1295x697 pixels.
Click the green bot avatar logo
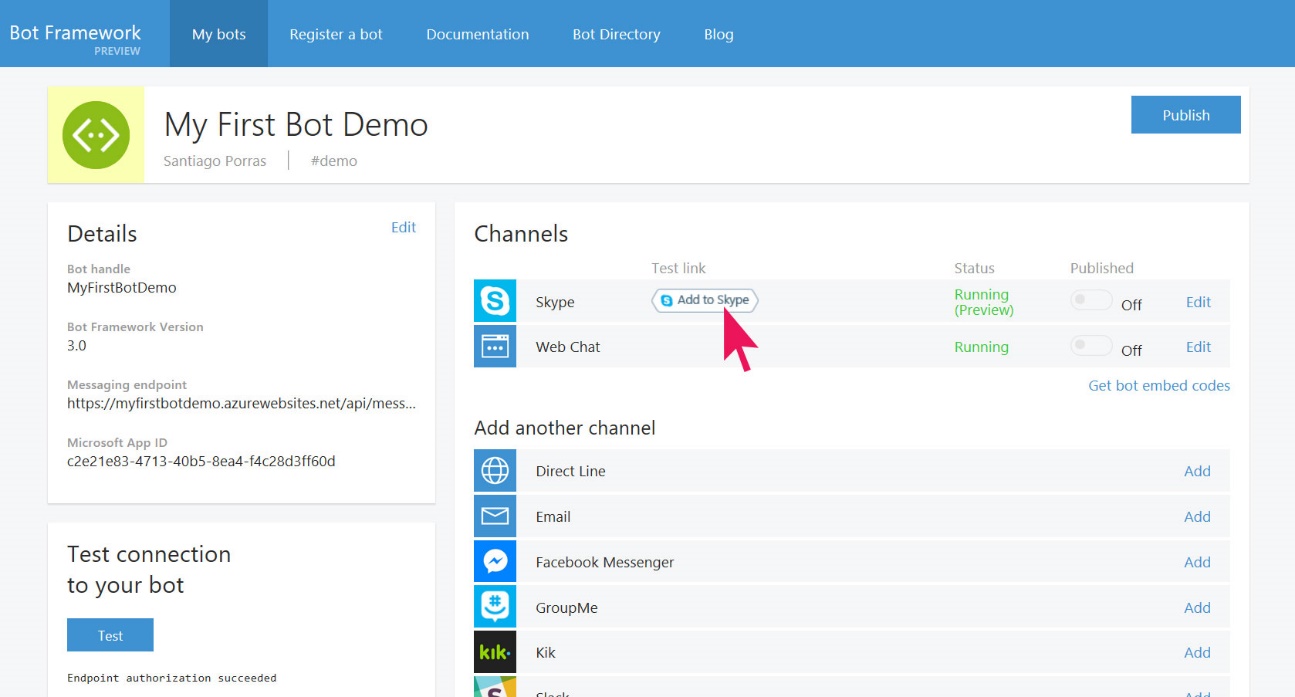96,135
